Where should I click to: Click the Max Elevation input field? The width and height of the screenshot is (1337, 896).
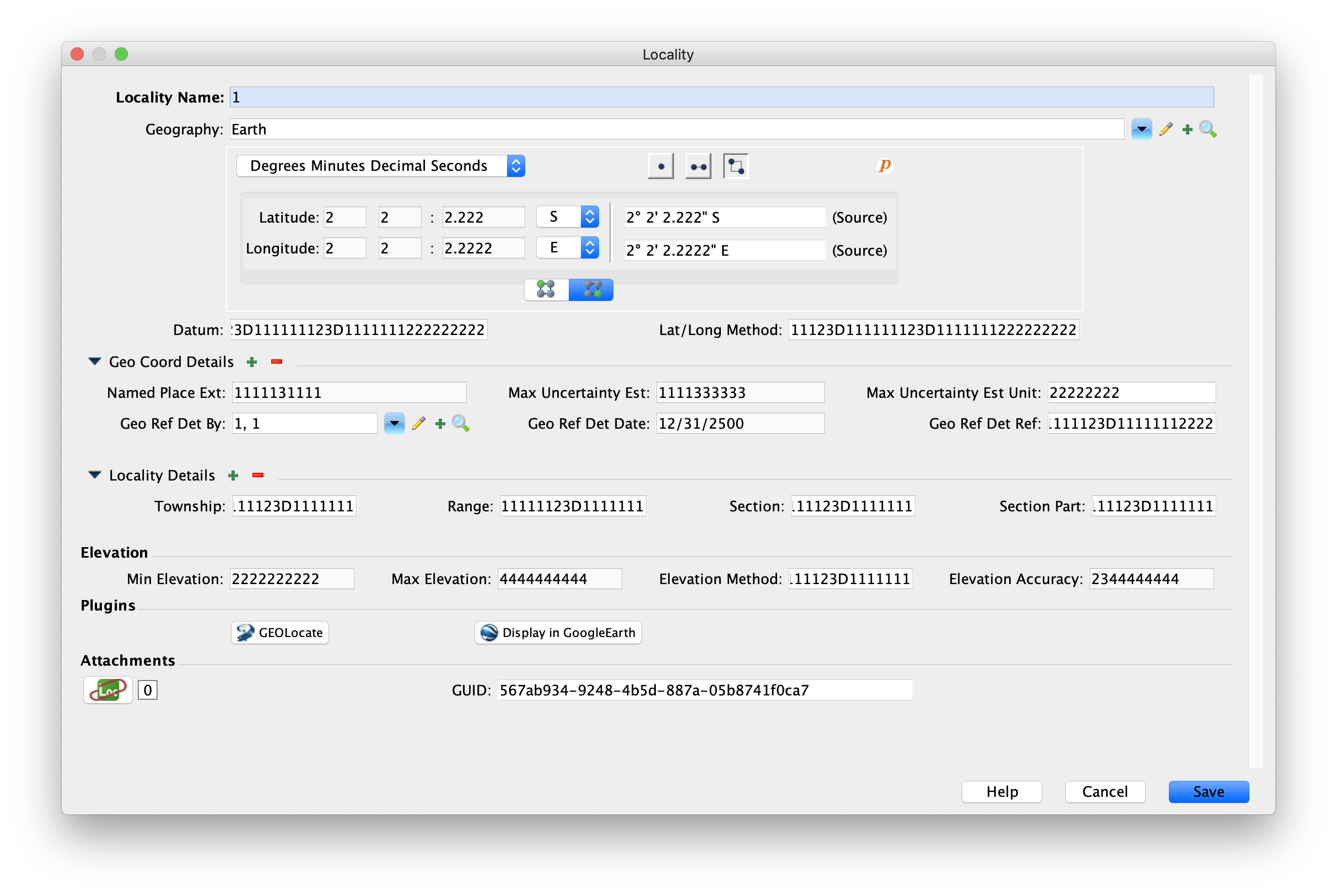(559, 579)
